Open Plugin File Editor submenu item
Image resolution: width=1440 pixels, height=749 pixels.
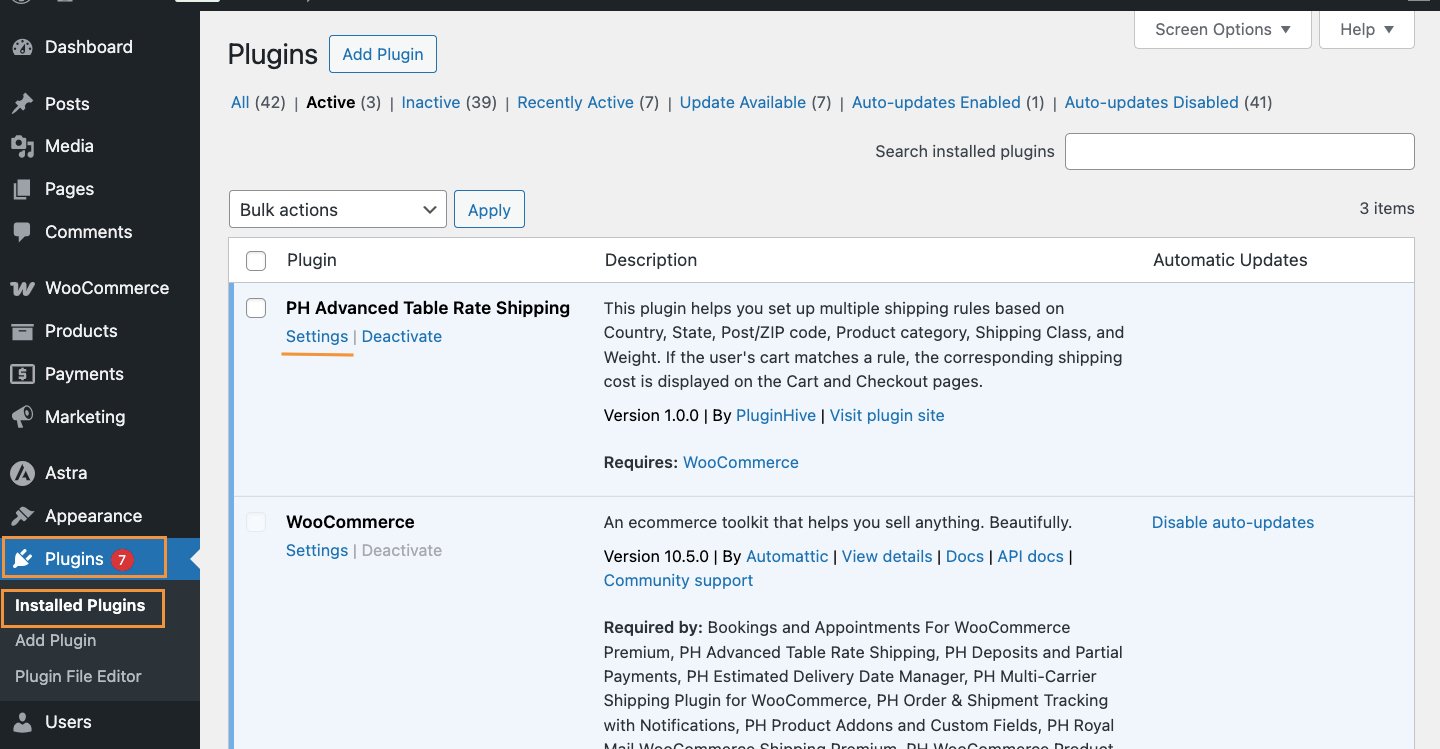pyautogui.click(x=78, y=677)
